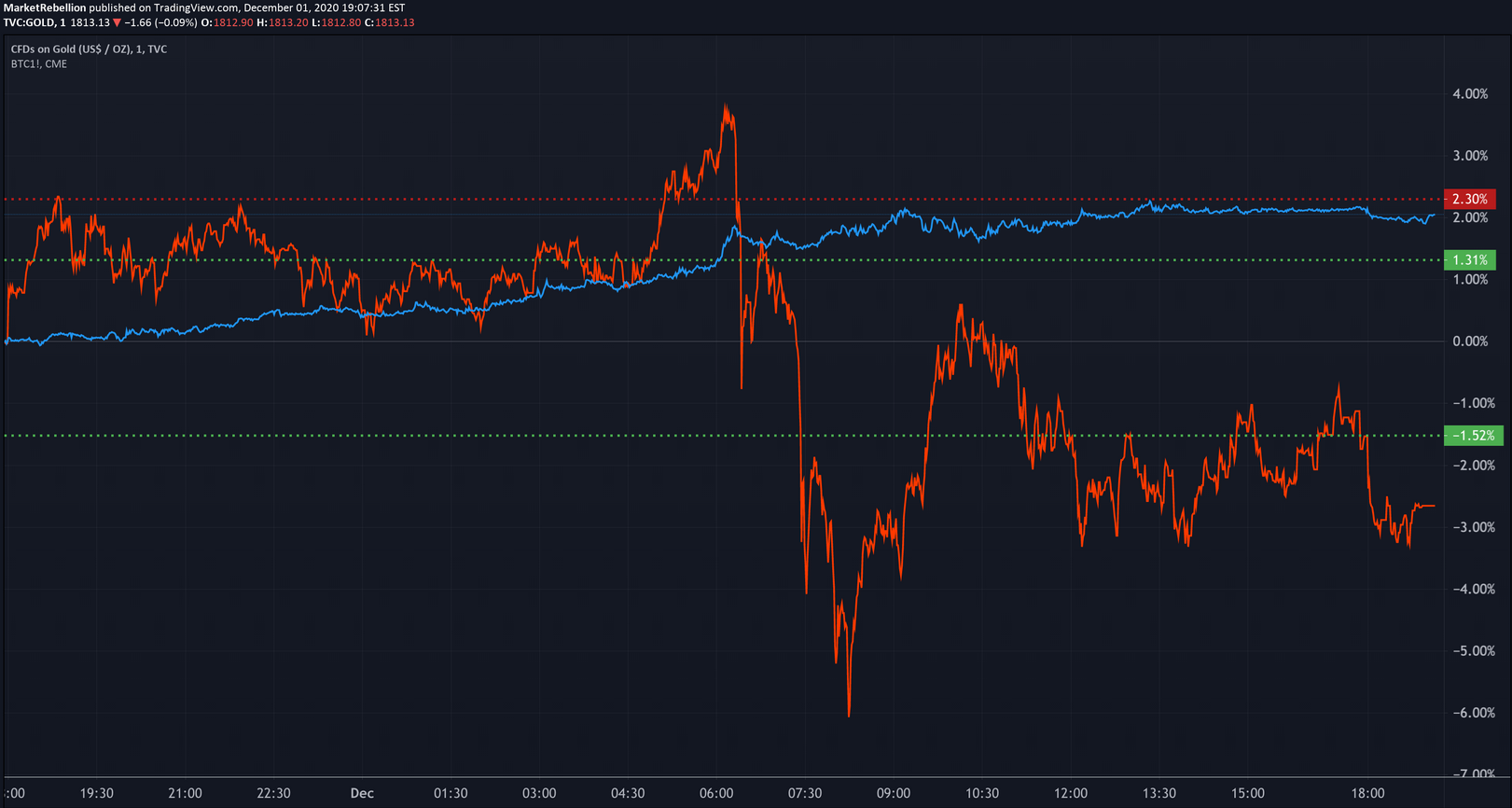Open the MarketRebellion author name
This screenshot has width=1512, height=808.
coord(45,7)
